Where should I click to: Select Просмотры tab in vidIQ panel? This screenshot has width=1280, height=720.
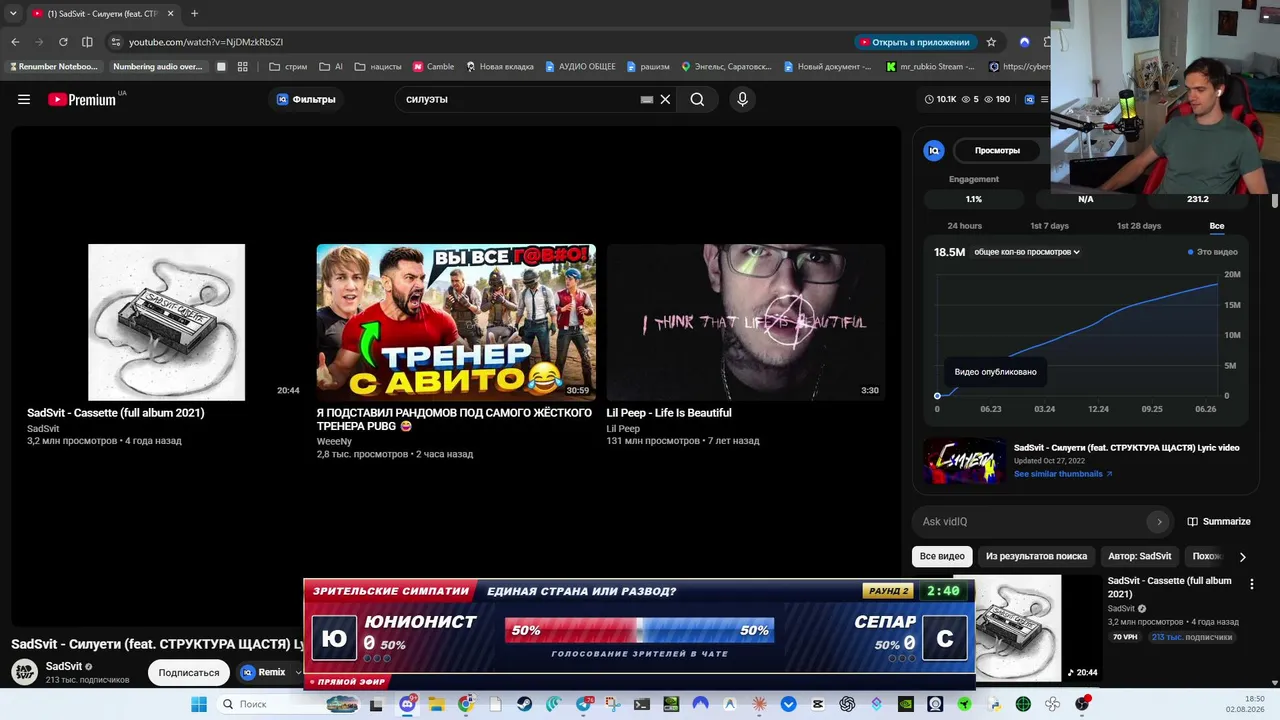point(997,150)
